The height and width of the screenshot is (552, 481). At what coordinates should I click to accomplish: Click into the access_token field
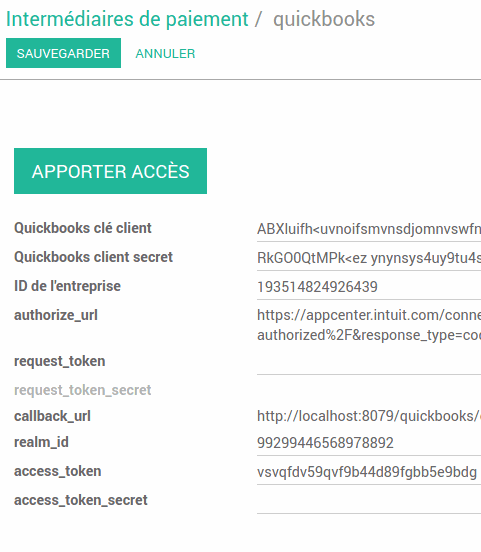click(x=369, y=472)
